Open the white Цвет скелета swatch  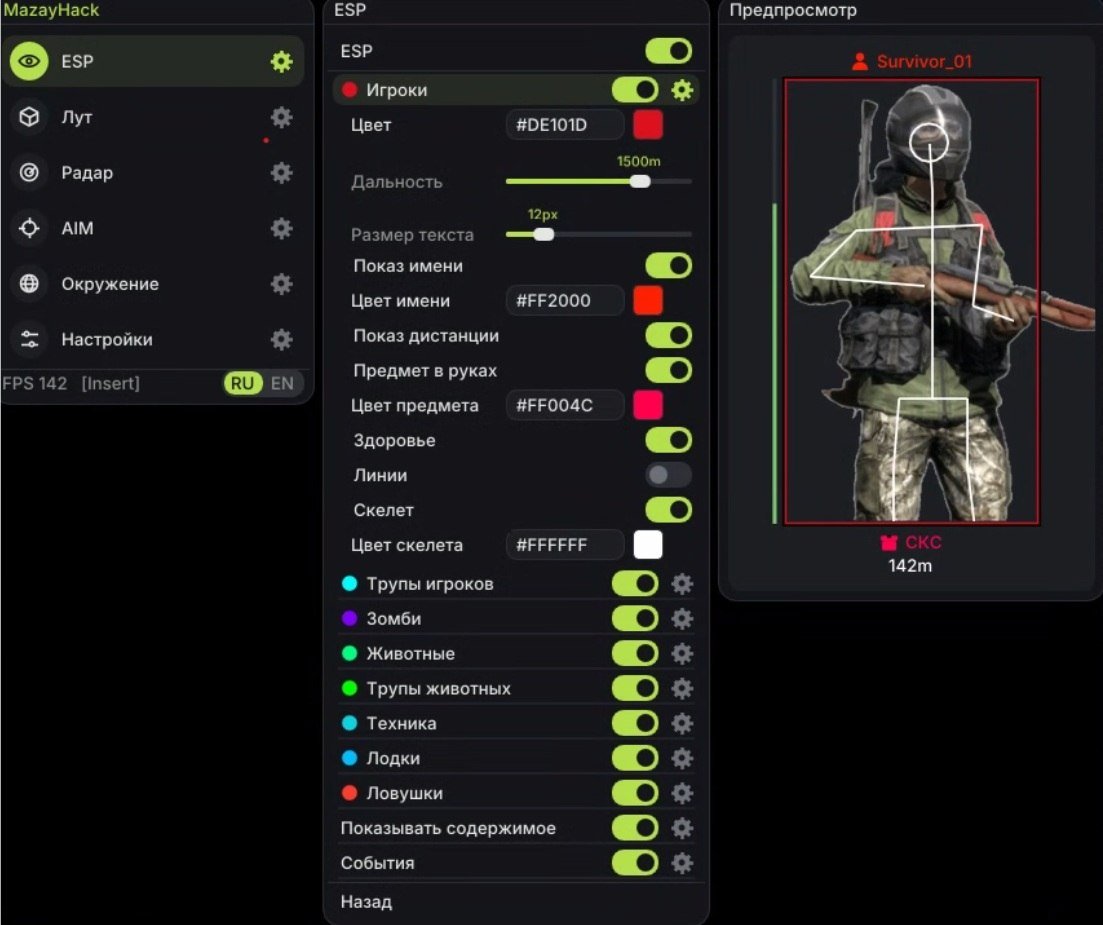(648, 544)
